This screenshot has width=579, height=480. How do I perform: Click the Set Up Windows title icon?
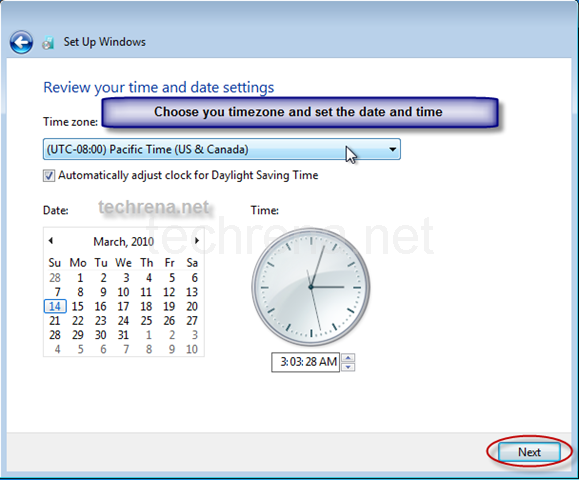click(48, 42)
